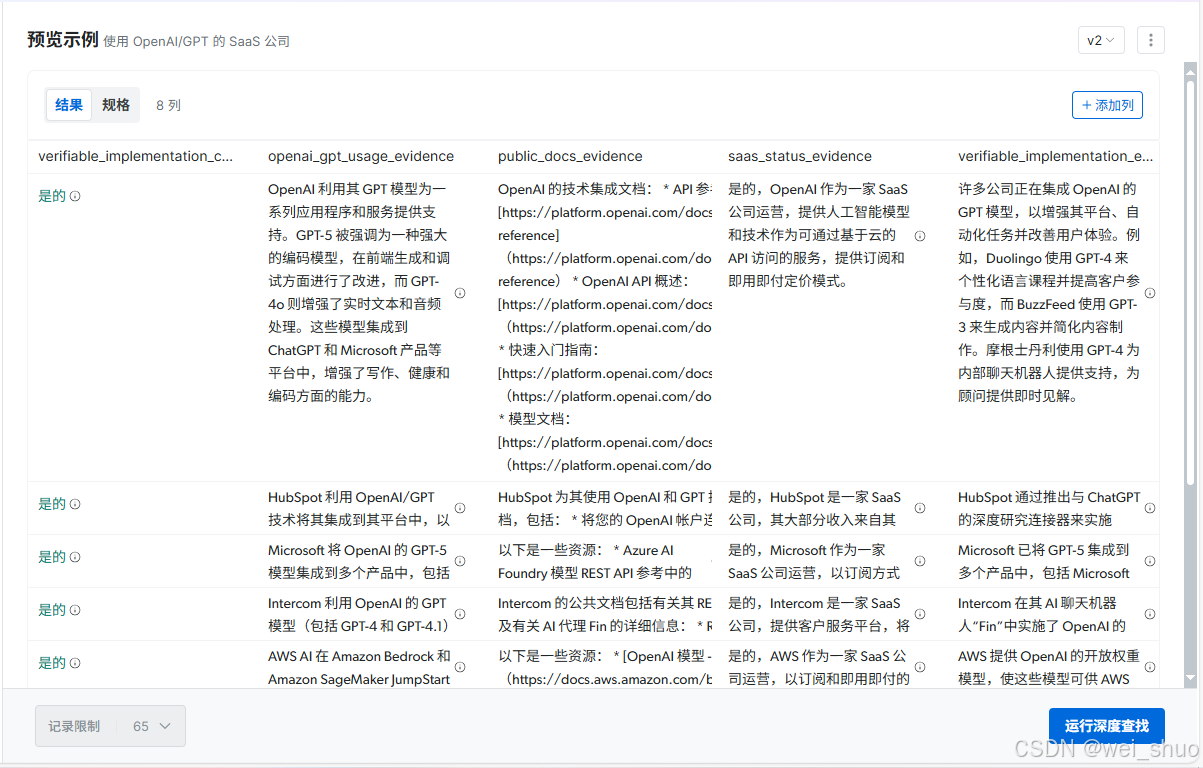This screenshot has width=1203, height=768.
Task: Click info icon beside Microsoft GPT-5 implementation cell
Action: [x=1150, y=561]
